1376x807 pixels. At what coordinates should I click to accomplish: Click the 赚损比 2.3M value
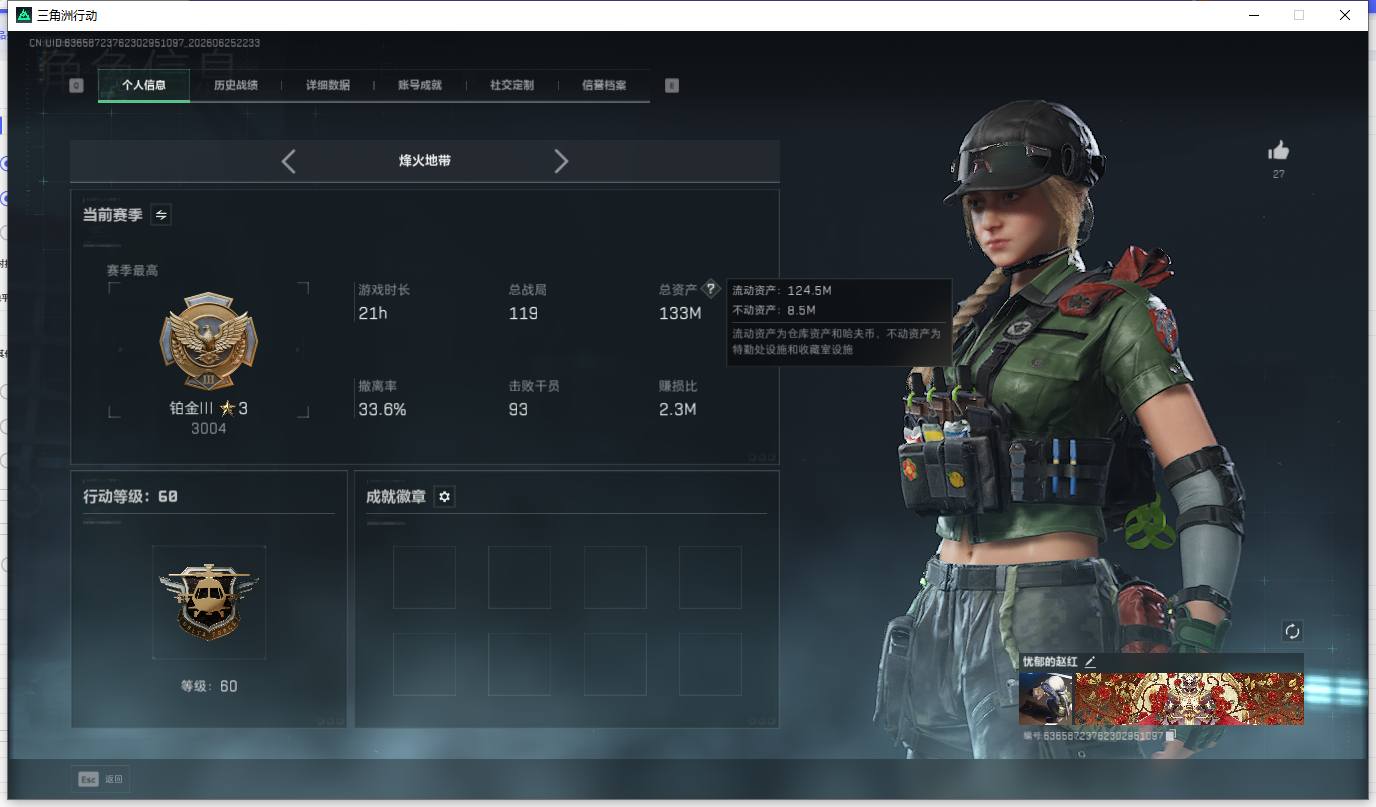[x=677, y=410]
